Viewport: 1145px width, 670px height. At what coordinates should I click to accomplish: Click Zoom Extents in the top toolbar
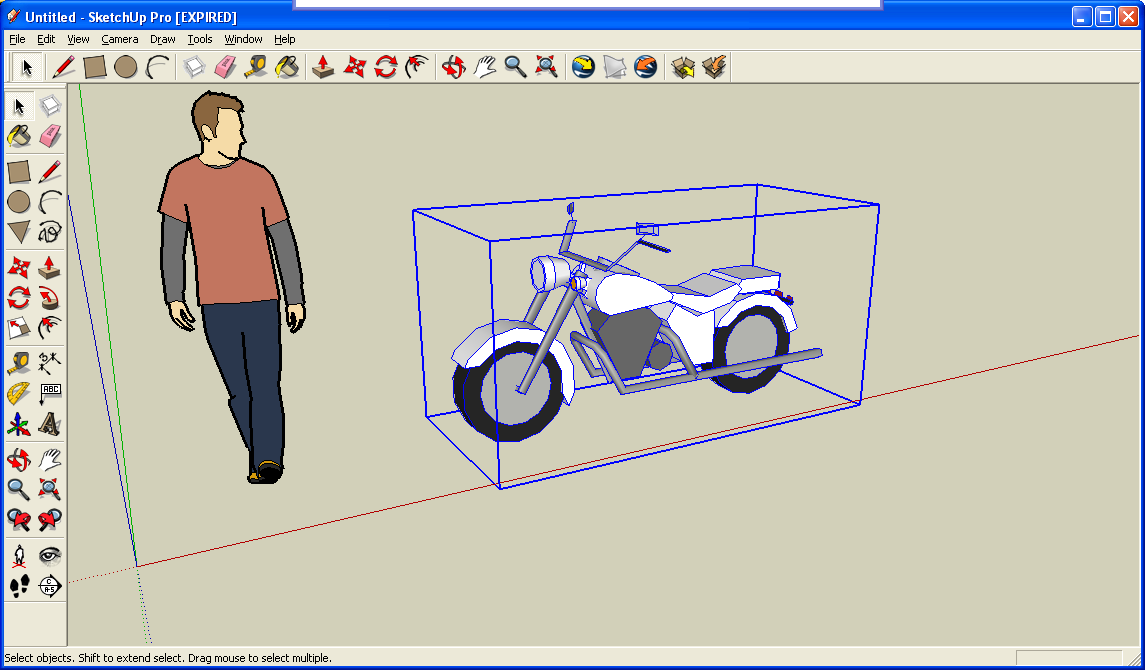546,67
